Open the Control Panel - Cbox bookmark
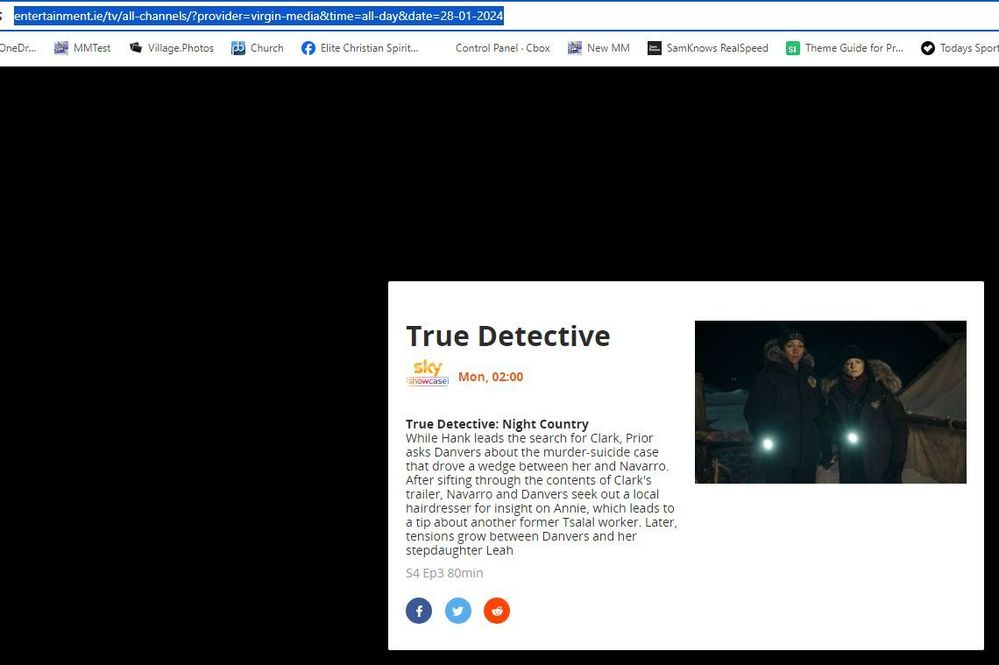This screenshot has height=665, width=999. pyautogui.click(x=503, y=48)
